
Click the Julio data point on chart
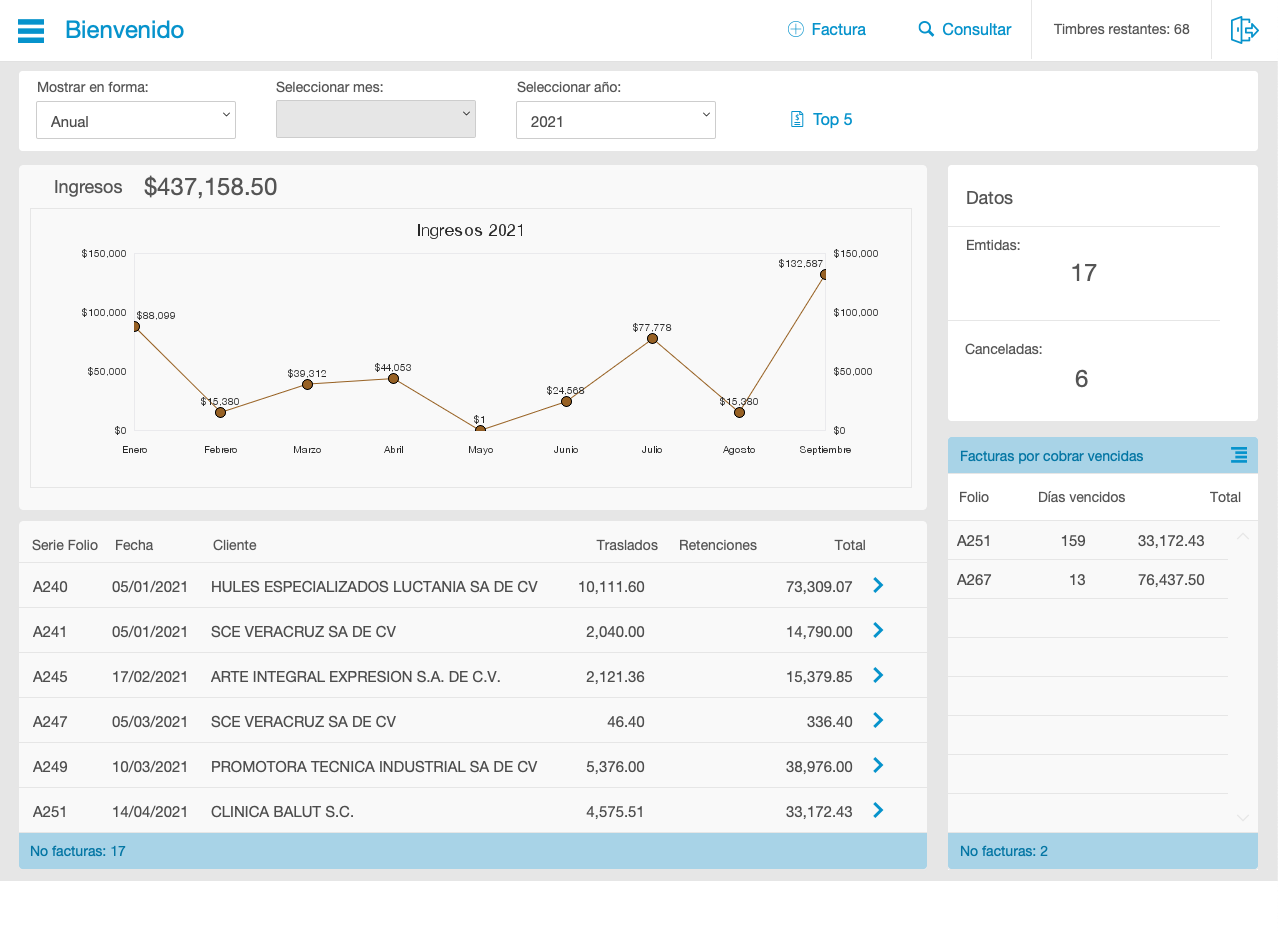coord(652,339)
